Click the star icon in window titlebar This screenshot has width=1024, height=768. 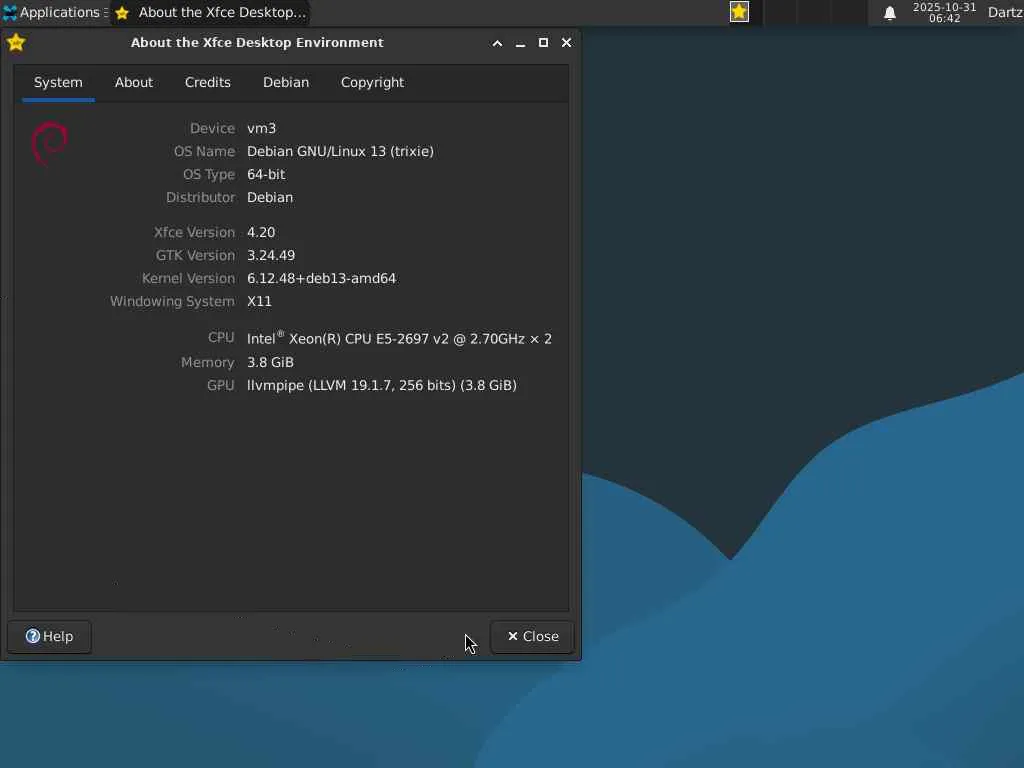(x=16, y=42)
